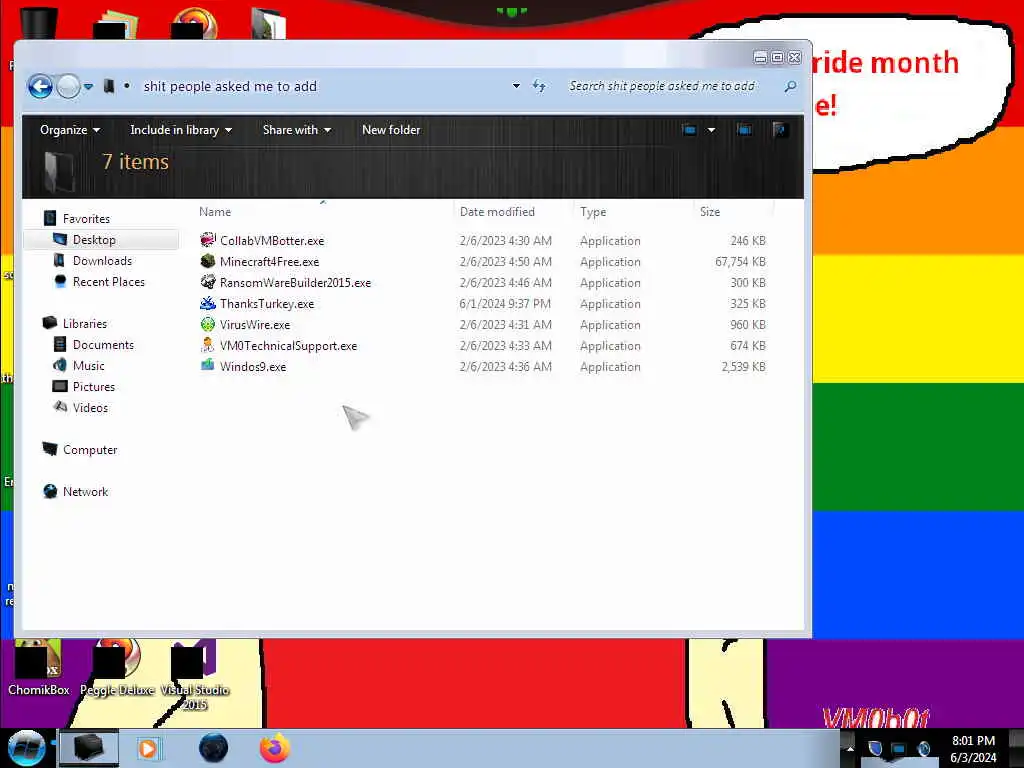This screenshot has width=1024, height=768.
Task: Click the Forward navigation arrow button
Action: tap(68, 86)
